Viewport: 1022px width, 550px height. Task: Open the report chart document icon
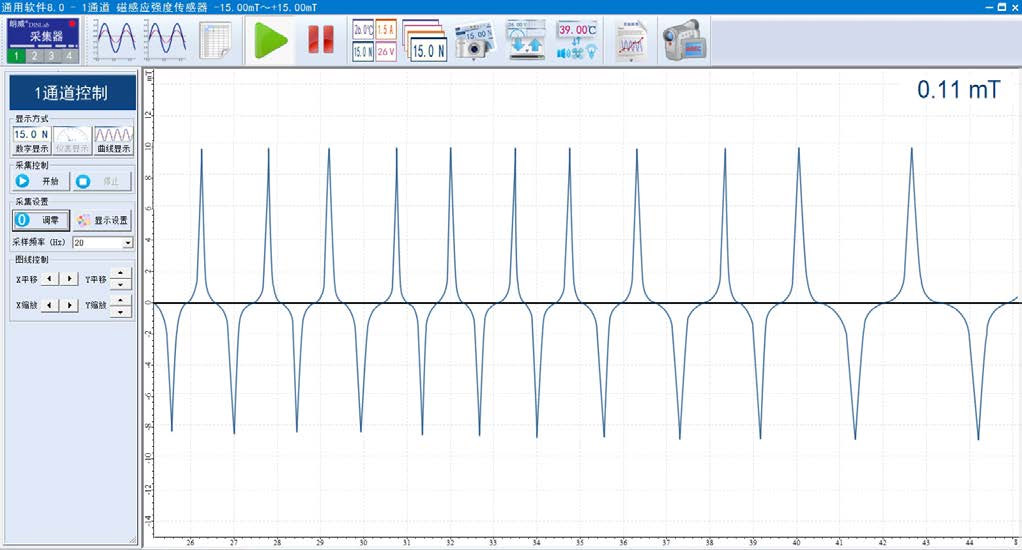point(630,40)
